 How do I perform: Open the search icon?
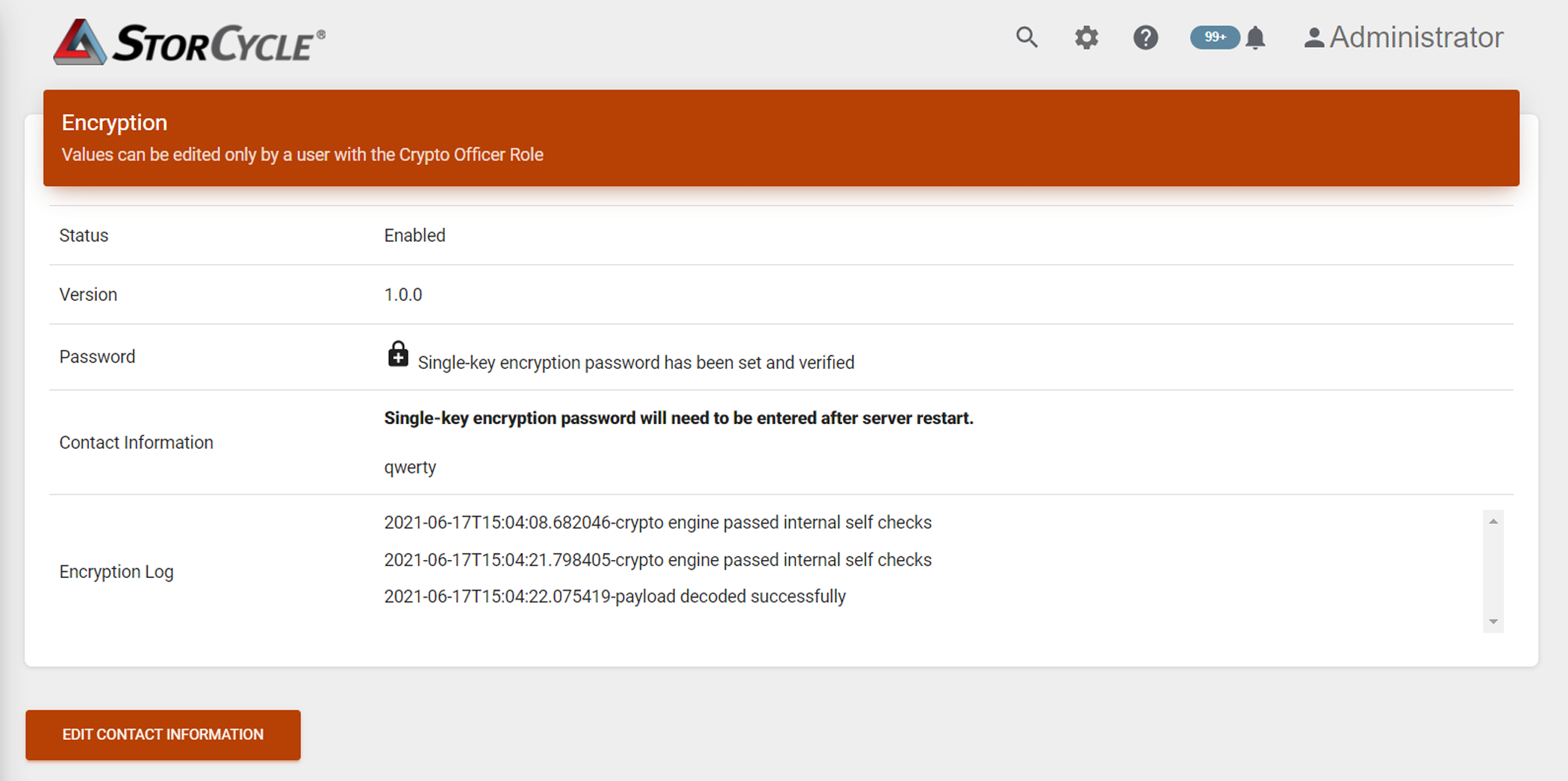1027,37
